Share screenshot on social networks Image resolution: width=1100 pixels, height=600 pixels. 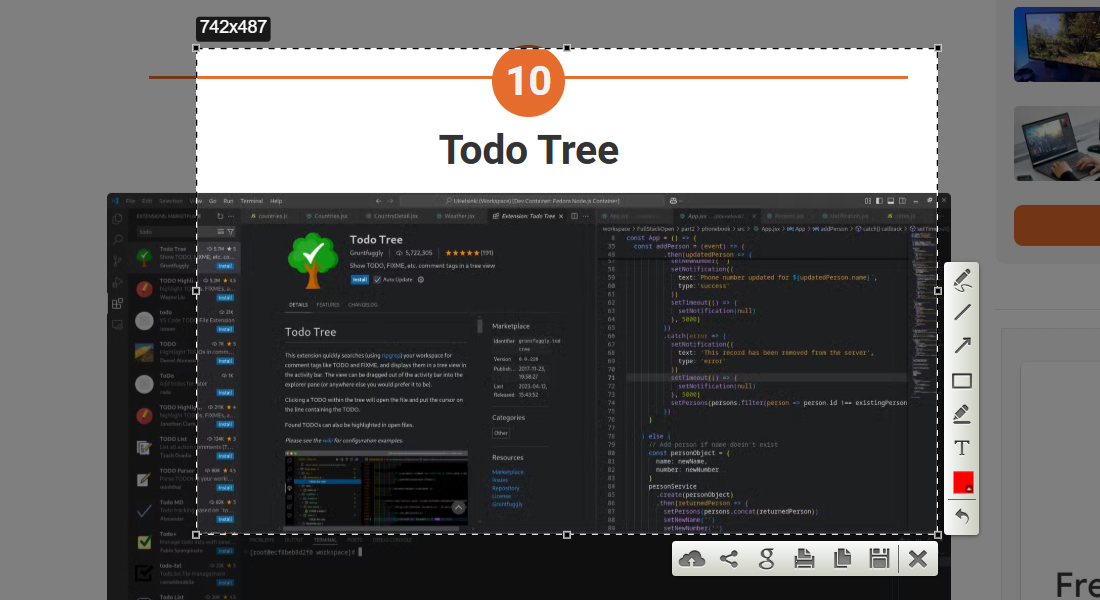[x=729, y=559]
